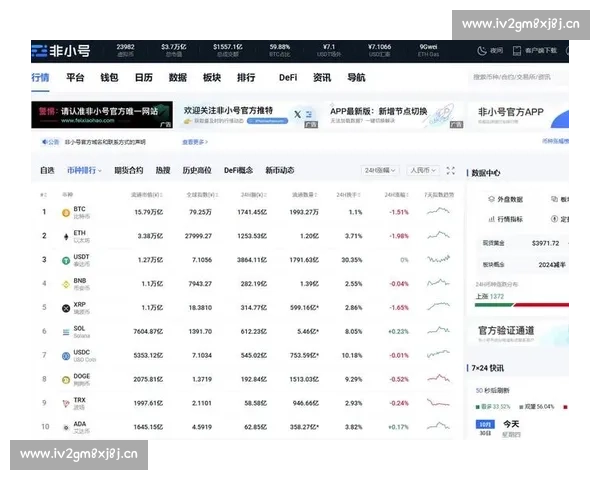Viewport: 600px width, 480px height.
Task: Open the 钱包 nav tab
Action: [x=109, y=78]
